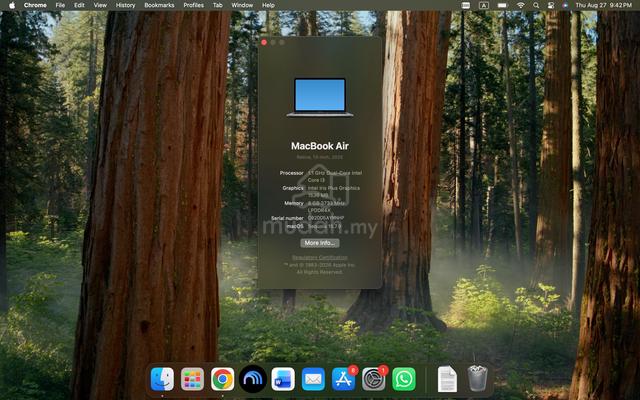
Task: Click the Serial number label
Action: (287, 218)
